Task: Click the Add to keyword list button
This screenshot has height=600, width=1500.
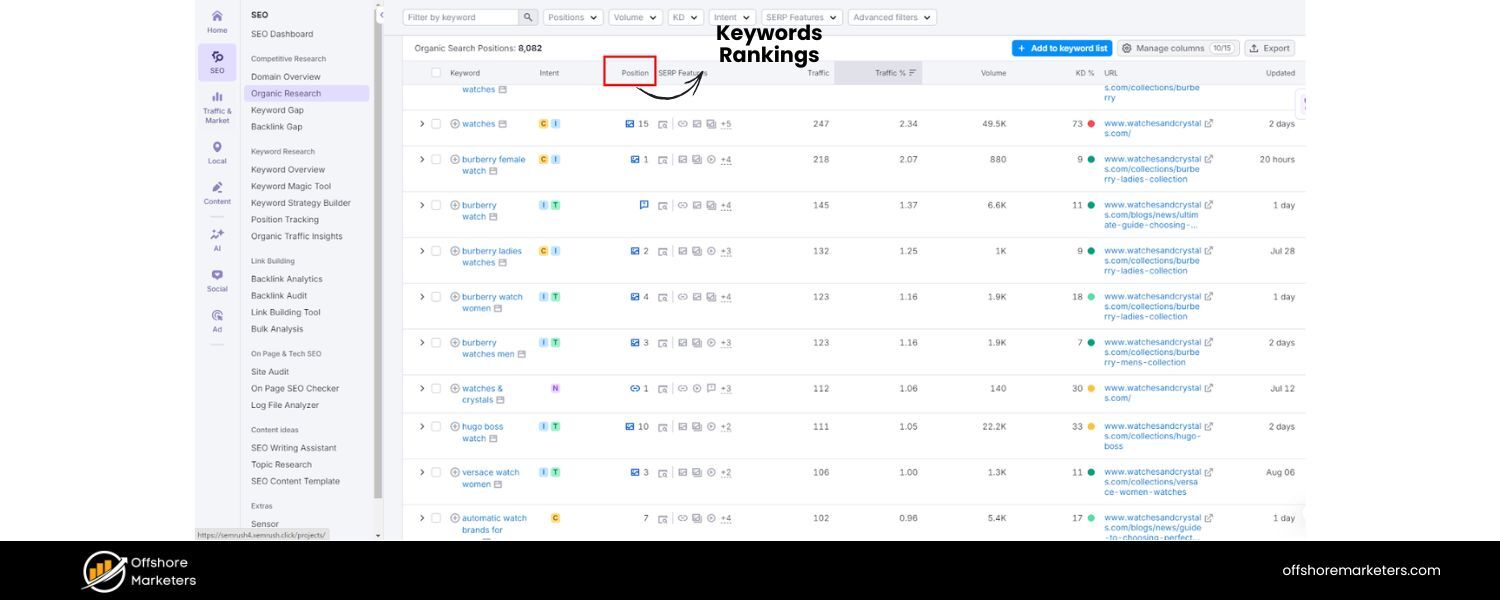Action: tap(1062, 47)
